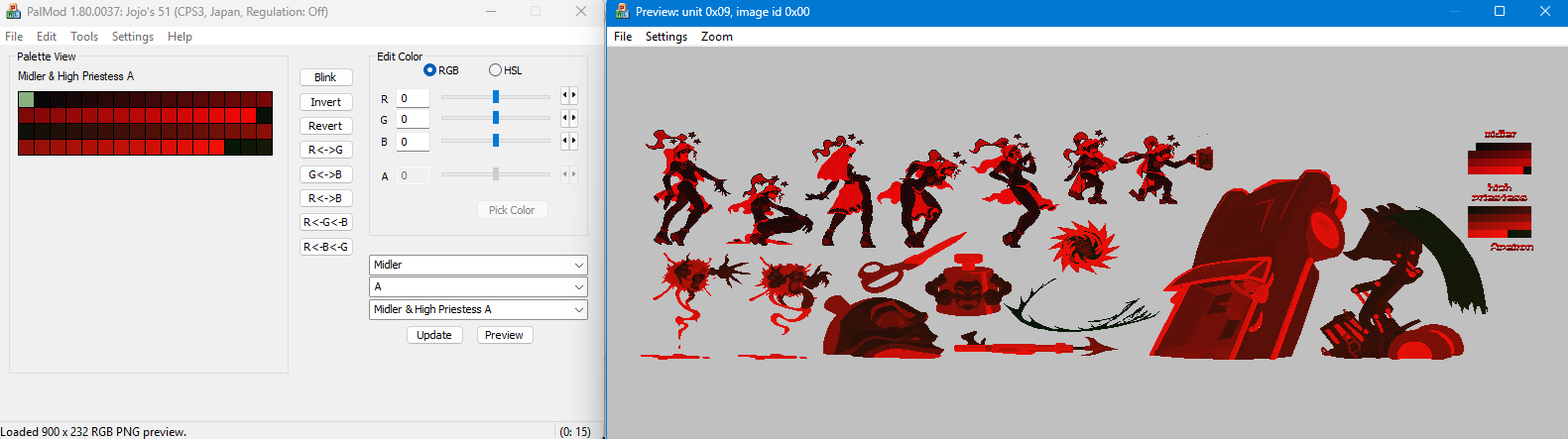Maximize the Preview window
The image size is (1568, 439).
pos(1500,12)
